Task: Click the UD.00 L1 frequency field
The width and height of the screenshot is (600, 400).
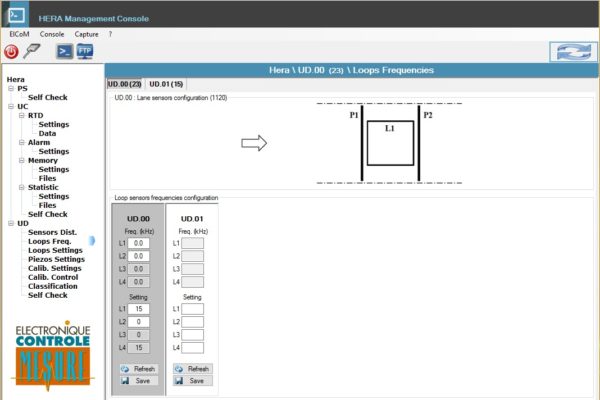Action: (139, 243)
